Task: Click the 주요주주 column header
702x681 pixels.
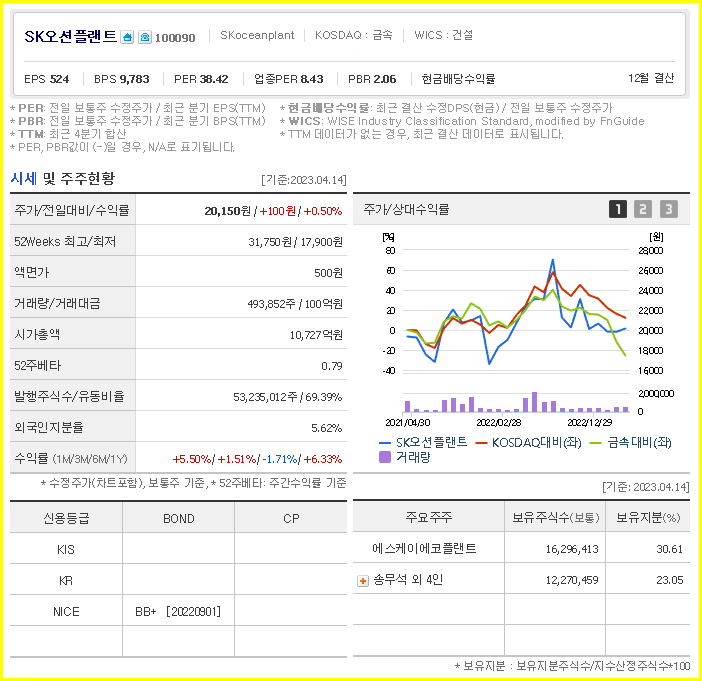Action: coord(428,518)
